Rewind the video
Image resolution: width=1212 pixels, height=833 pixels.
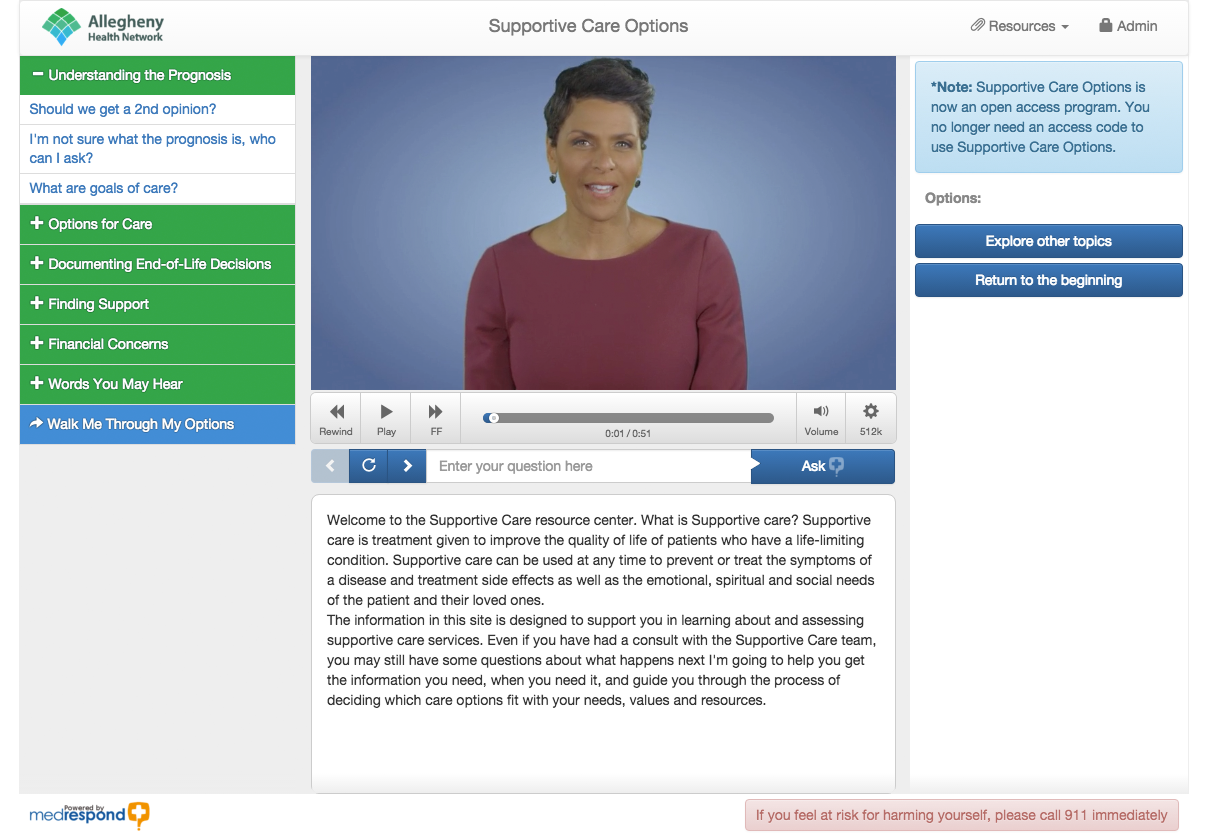(336, 418)
